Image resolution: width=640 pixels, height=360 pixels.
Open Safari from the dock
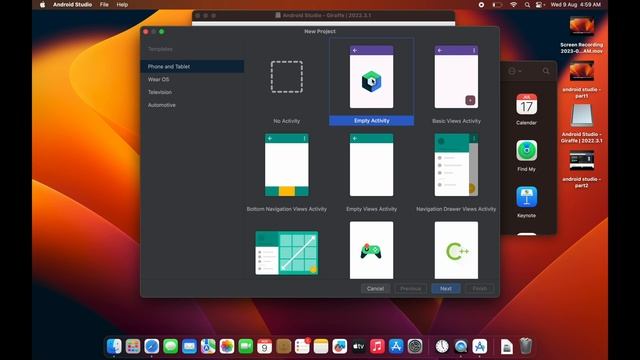pos(151,346)
